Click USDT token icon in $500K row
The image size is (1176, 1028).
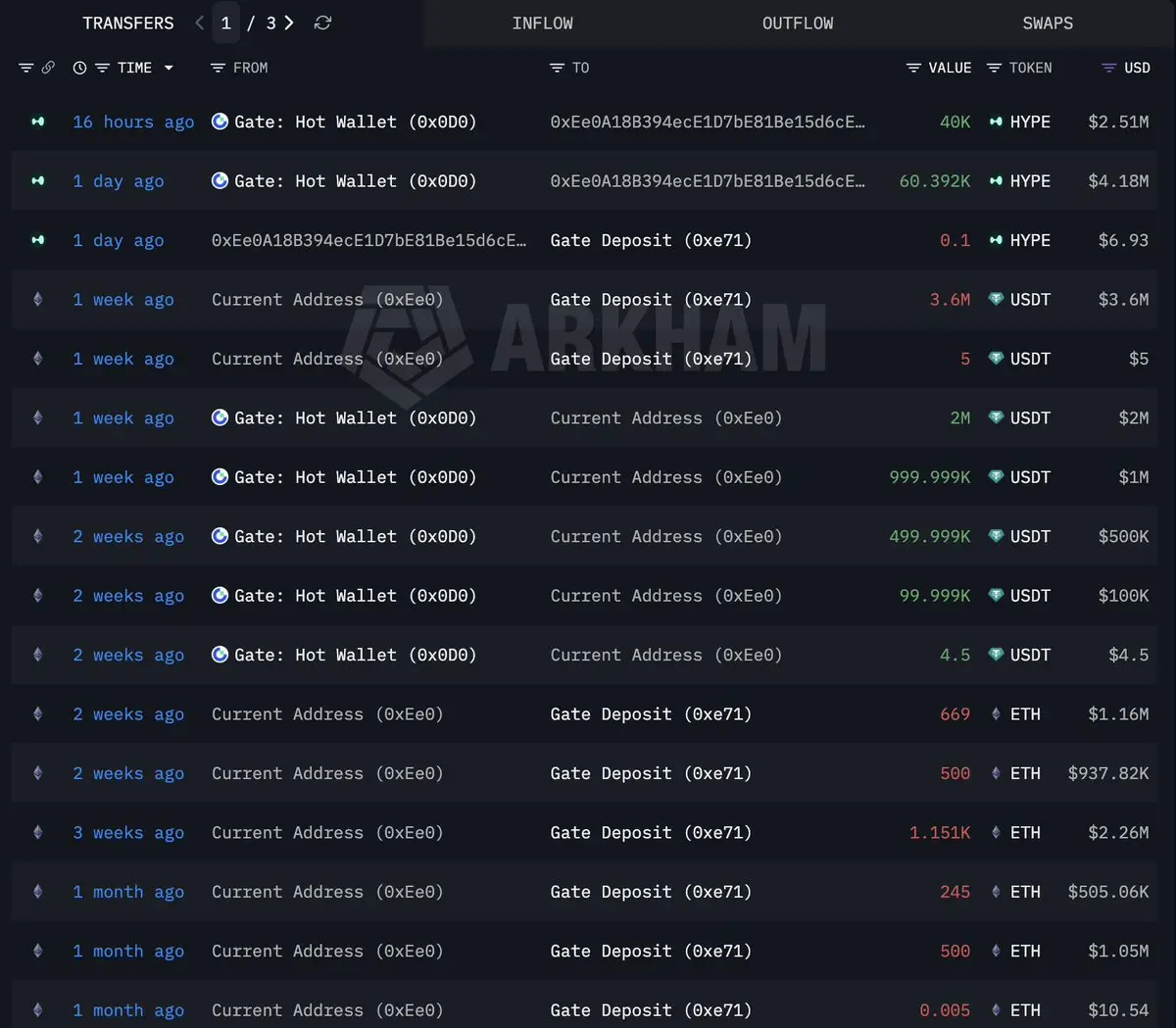tap(996, 536)
